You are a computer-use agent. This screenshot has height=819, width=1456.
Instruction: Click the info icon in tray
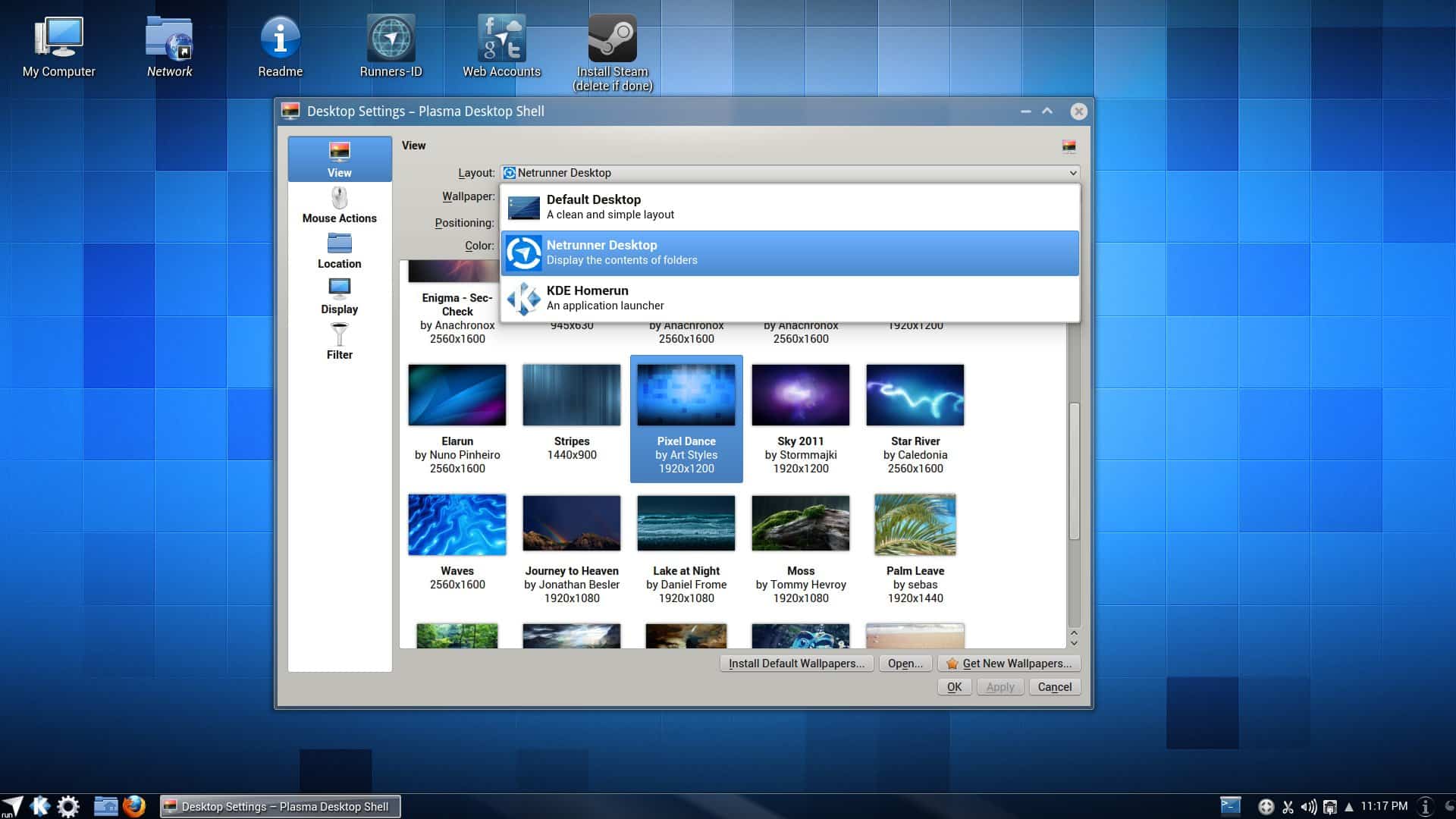pos(1426,806)
